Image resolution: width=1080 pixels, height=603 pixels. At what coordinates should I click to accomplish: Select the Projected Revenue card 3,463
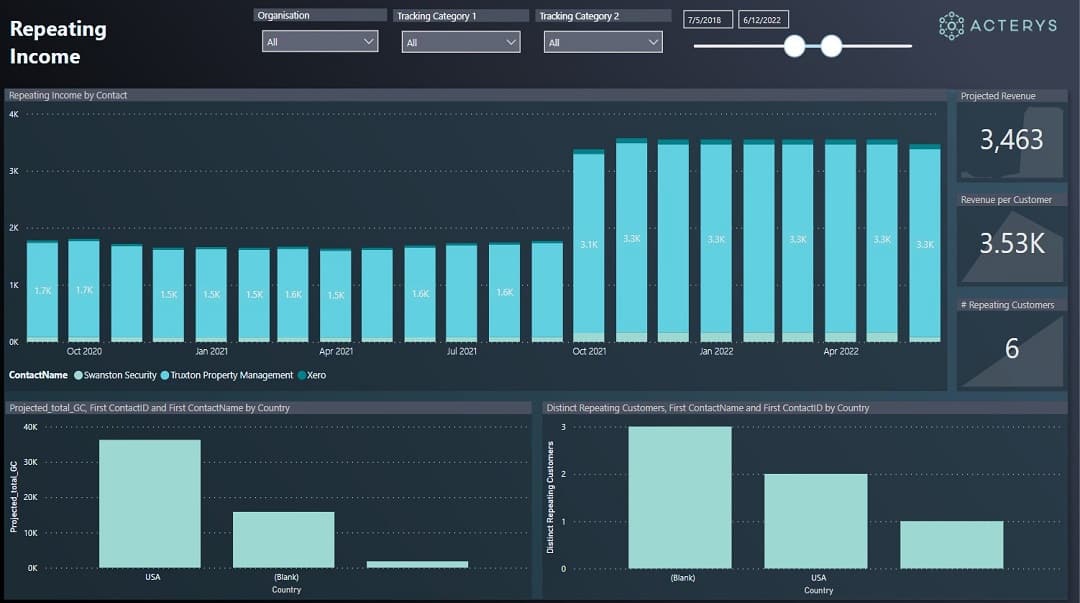[1011, 140]
